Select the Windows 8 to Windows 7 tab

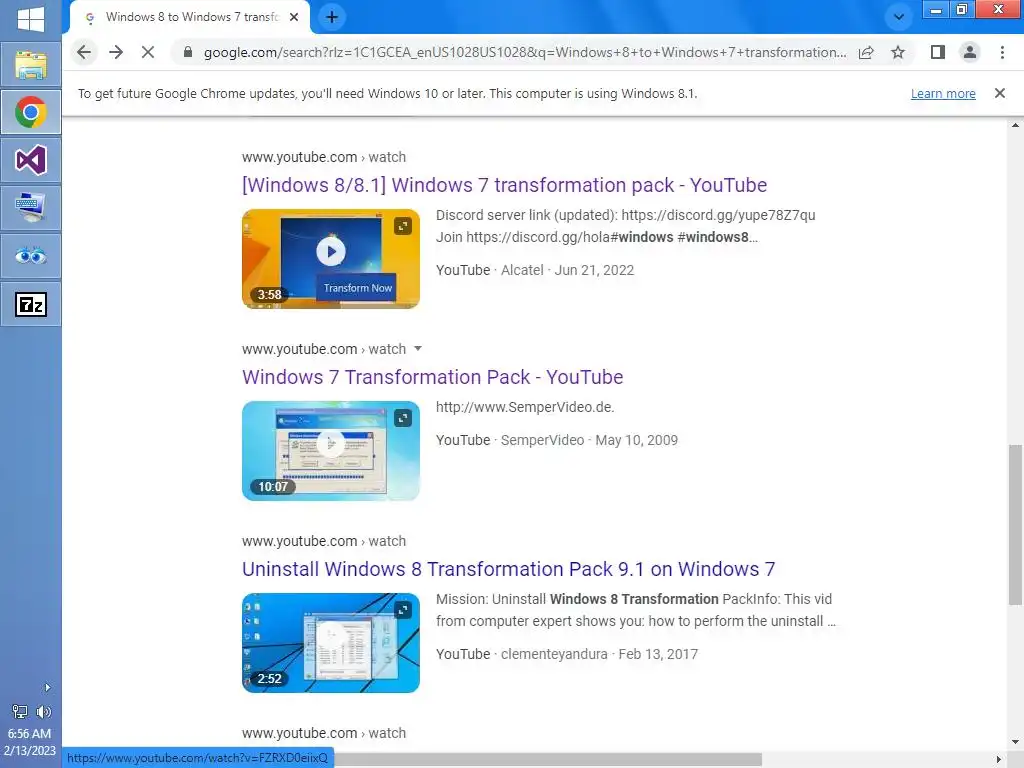click(x=189, y=17)
